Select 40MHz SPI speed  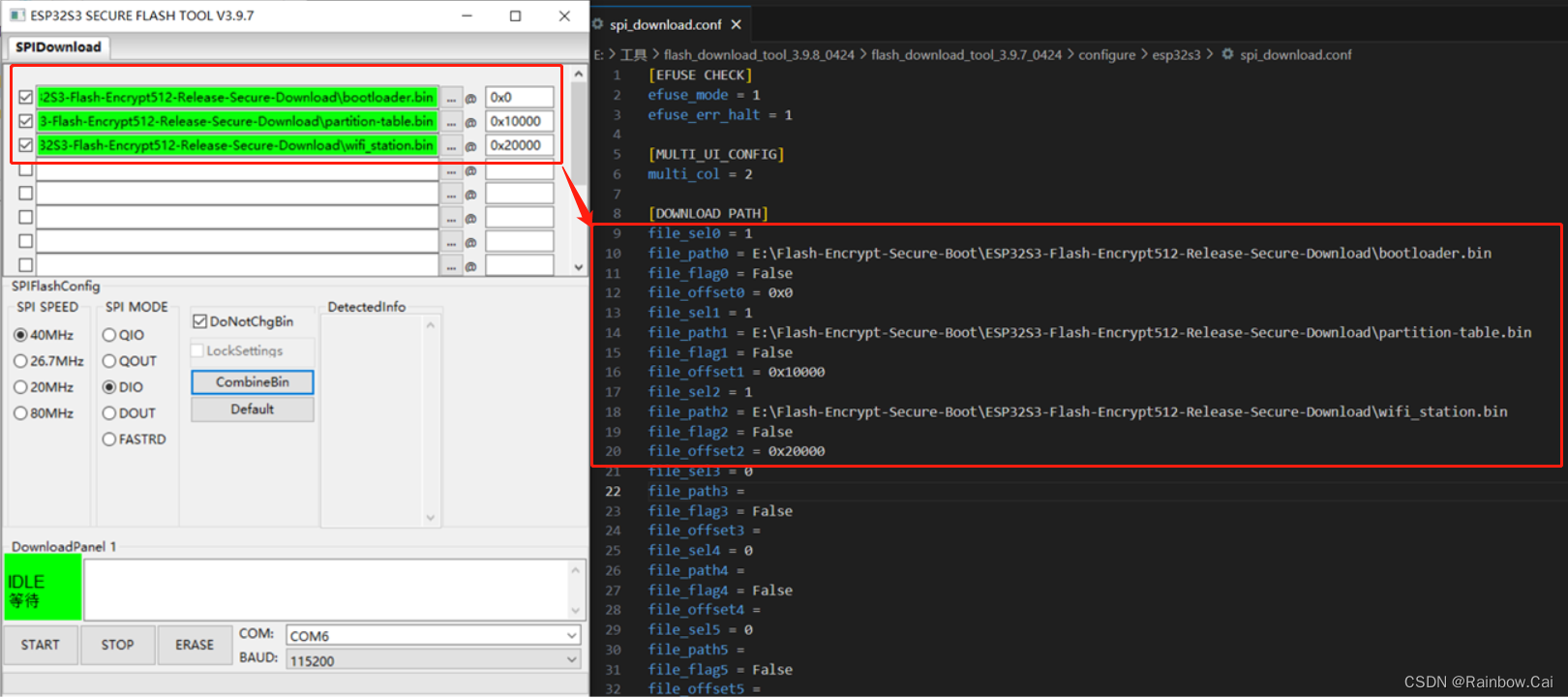[x=20, y=335]
